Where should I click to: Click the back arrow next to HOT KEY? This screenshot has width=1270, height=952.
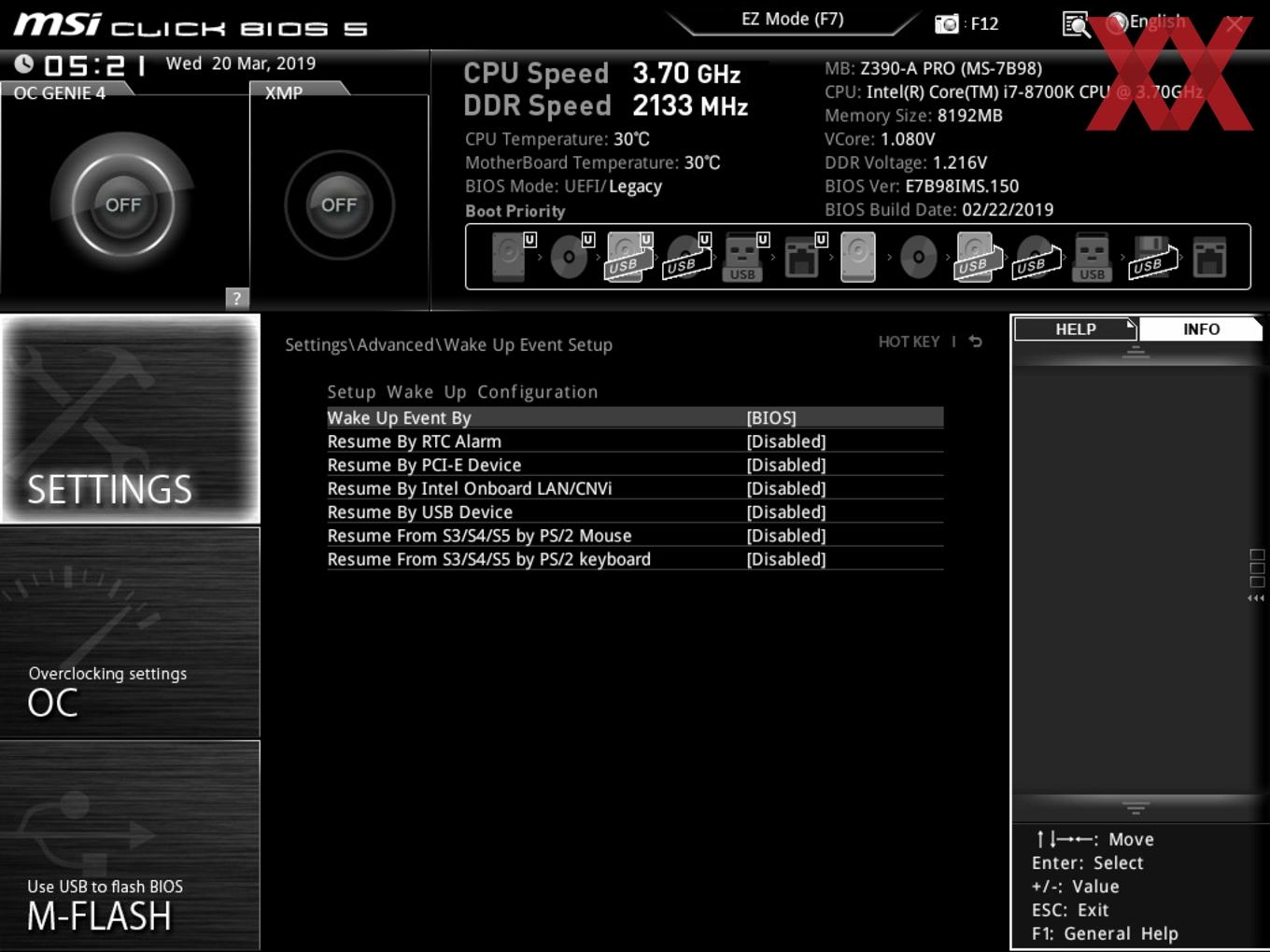976,342
